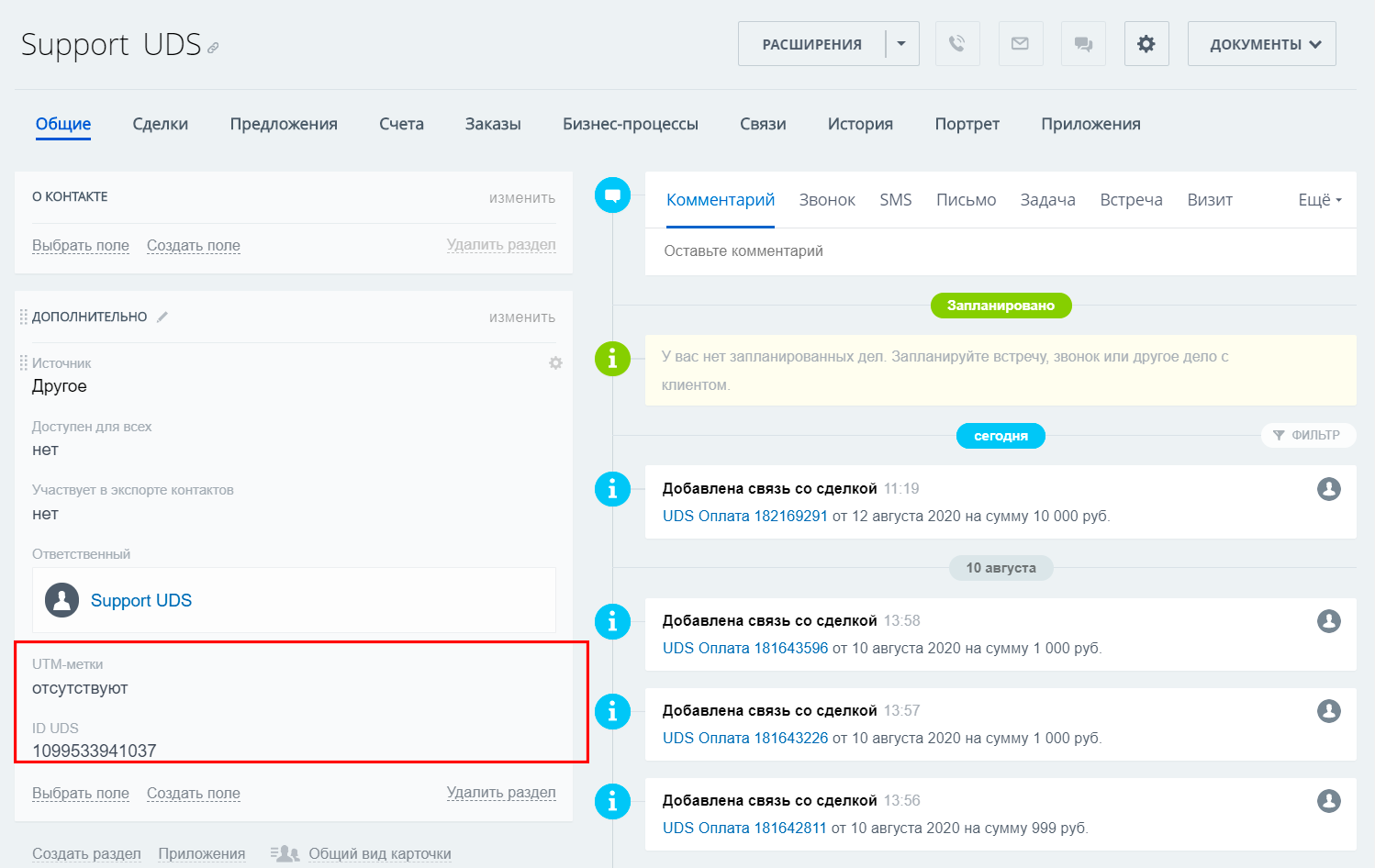The image size is (1375, 868).
Task: Click ФИЛЬТР button in timeline
Action: coord(1307,435)
